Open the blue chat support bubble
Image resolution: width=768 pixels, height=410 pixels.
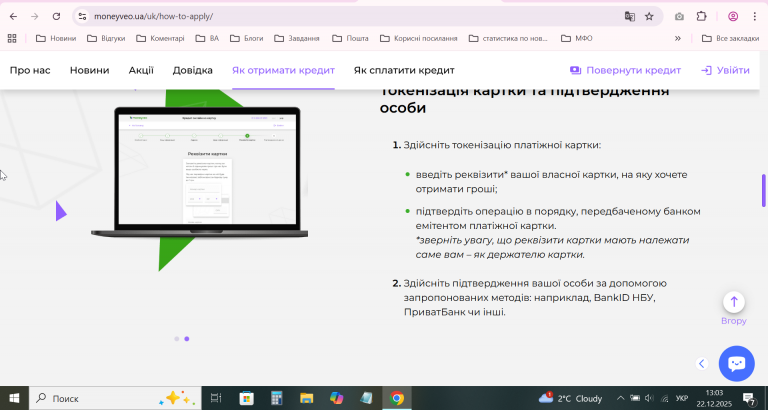point(737,364)
